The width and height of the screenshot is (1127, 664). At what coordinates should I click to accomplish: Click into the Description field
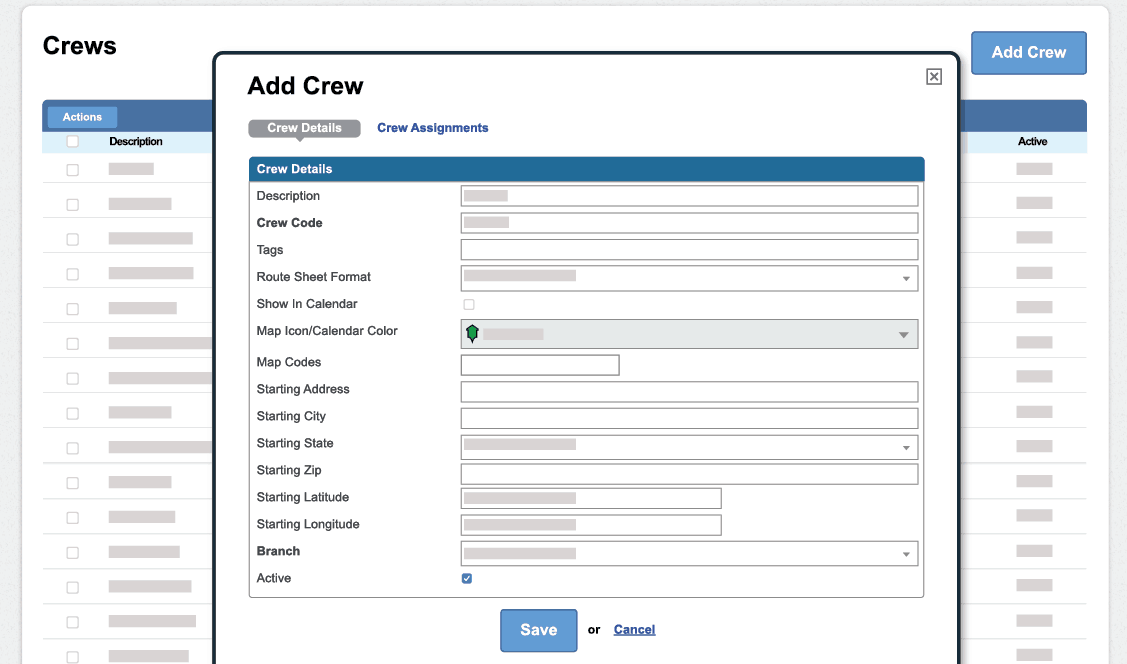(x=689, y=195)
